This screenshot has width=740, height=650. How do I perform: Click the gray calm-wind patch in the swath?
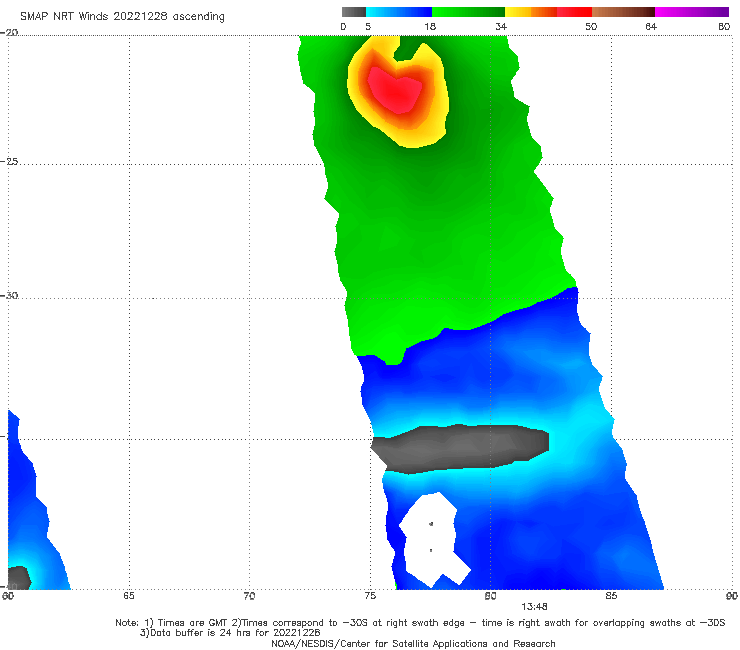point(460,448)
